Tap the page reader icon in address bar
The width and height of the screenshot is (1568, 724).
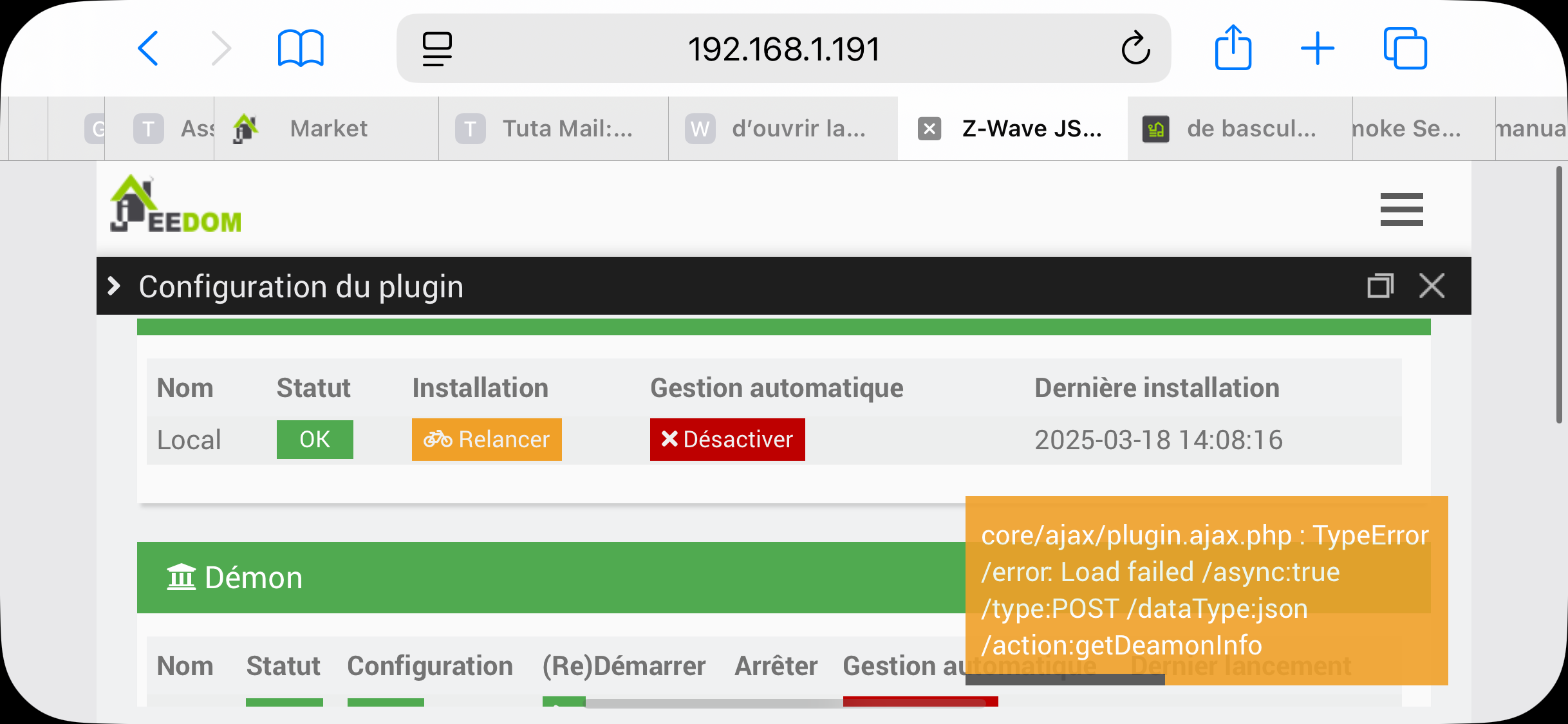point(437,49)
